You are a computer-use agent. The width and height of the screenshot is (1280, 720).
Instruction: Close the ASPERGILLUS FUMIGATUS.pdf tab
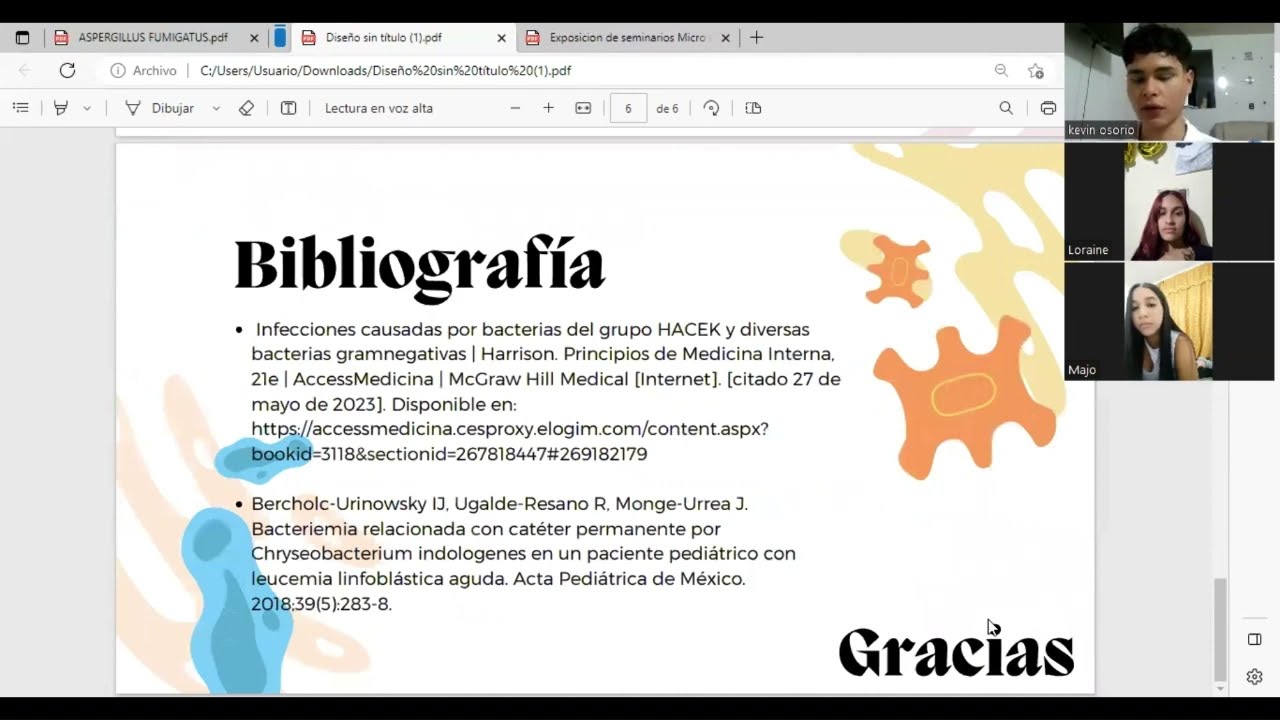coord(254,38)
